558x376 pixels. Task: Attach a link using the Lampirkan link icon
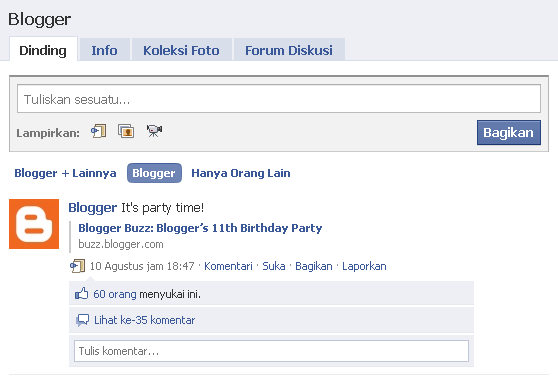(x=99, y=131)
